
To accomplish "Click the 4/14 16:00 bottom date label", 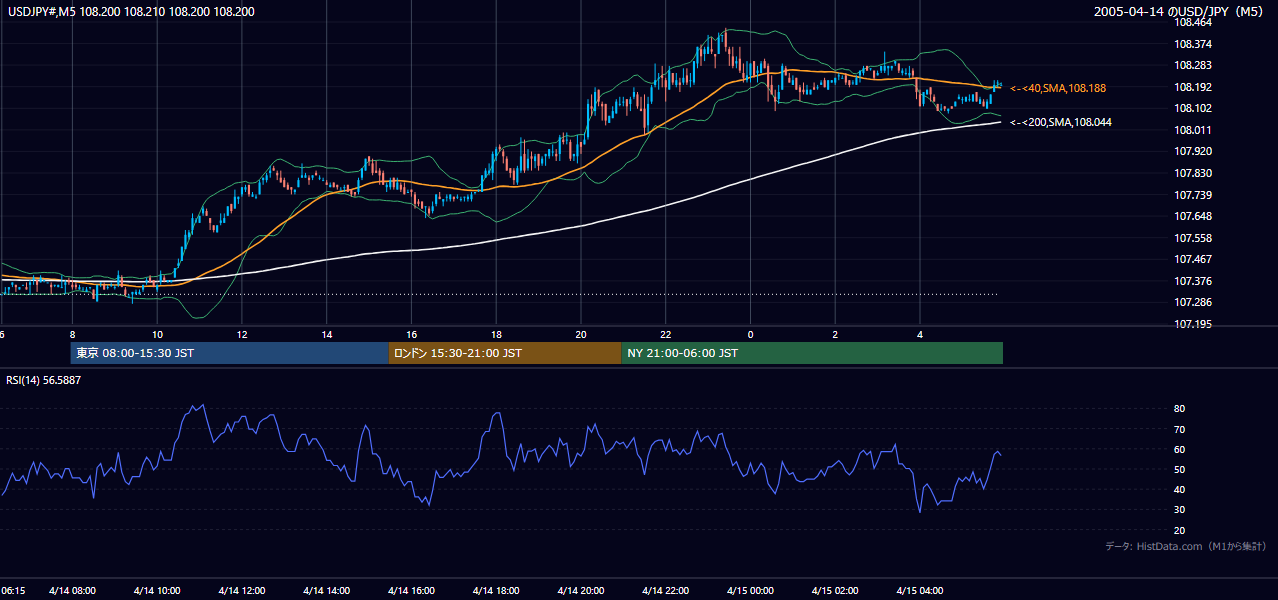I will coord(411,591).
